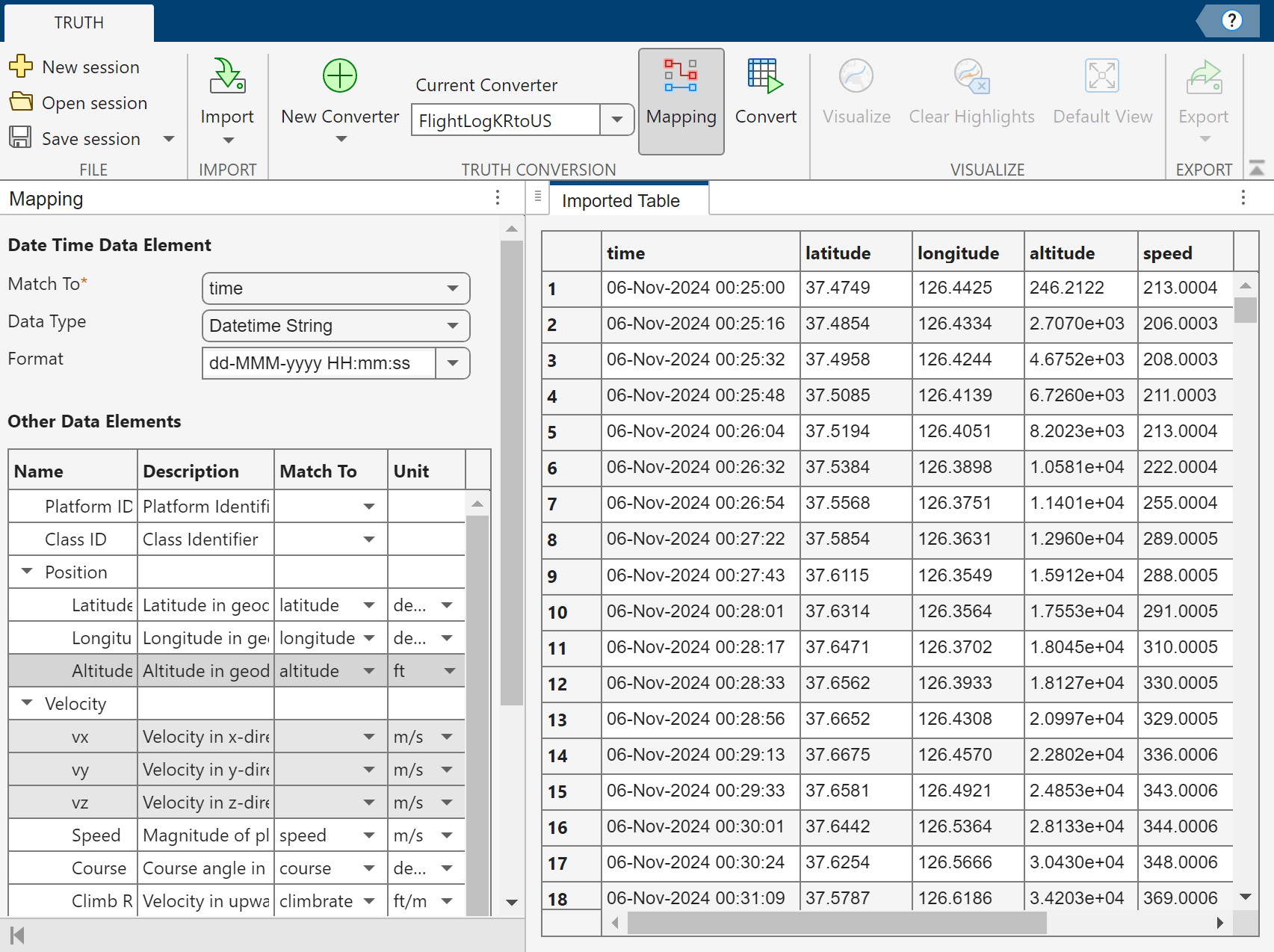Click the Convert table icon
The height and width of the screenshot is (952, 1274).
(765, 76)
